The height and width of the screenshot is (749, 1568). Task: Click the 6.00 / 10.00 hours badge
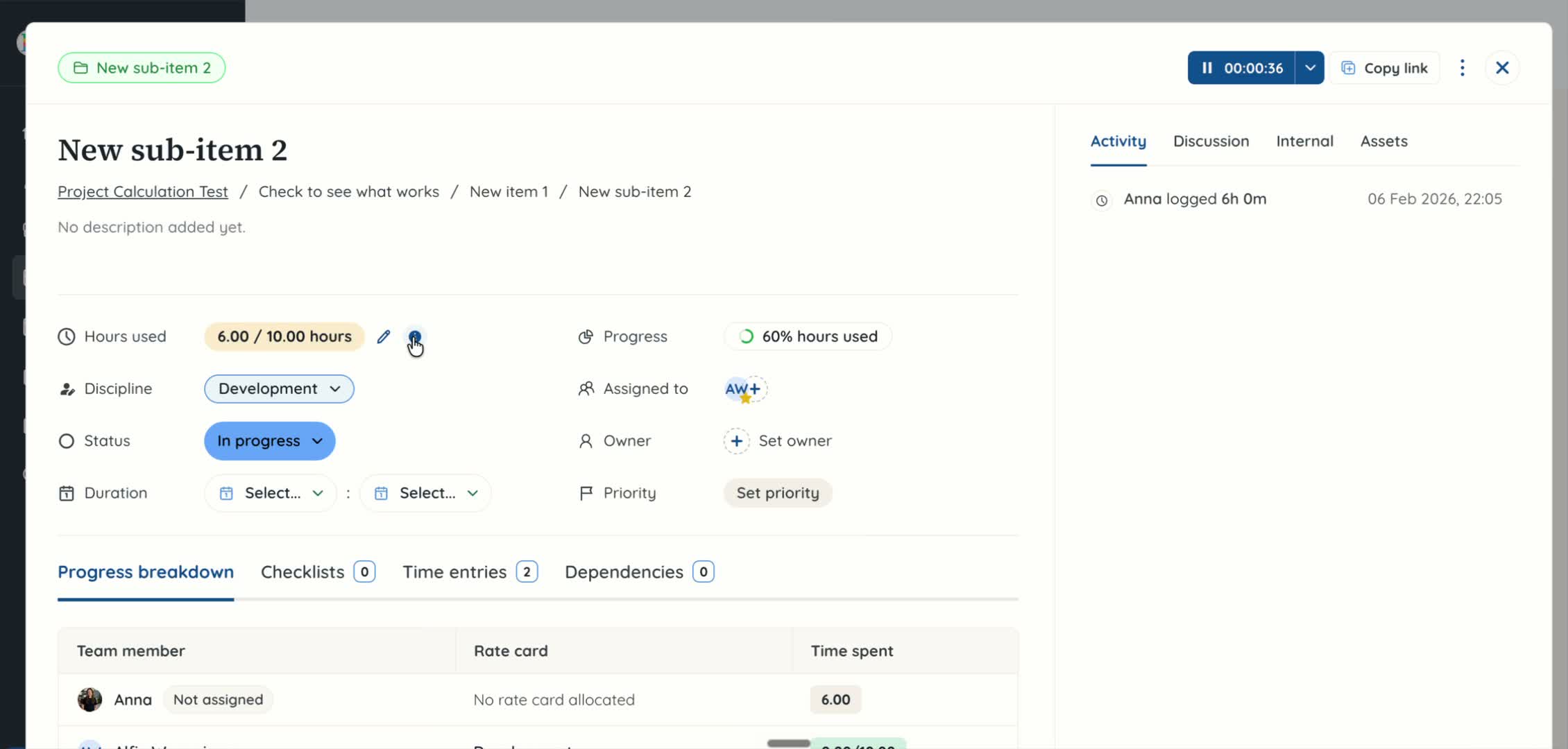284,336
